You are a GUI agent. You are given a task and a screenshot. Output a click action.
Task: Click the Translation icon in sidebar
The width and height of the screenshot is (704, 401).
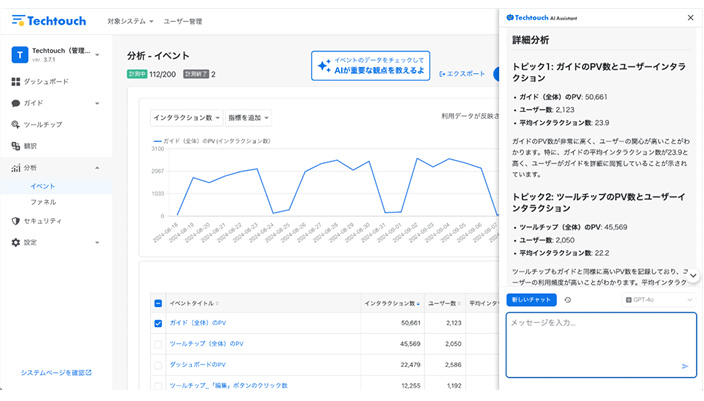[x=16, y=146]
